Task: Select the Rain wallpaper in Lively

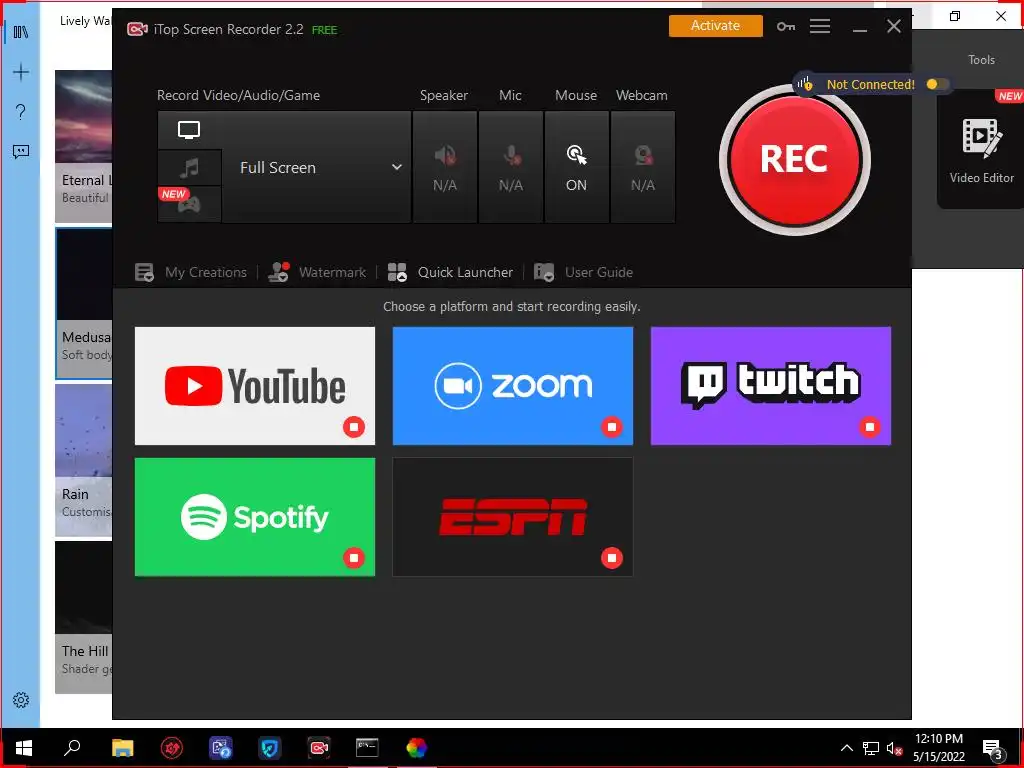Action: [x=84, y=460]
